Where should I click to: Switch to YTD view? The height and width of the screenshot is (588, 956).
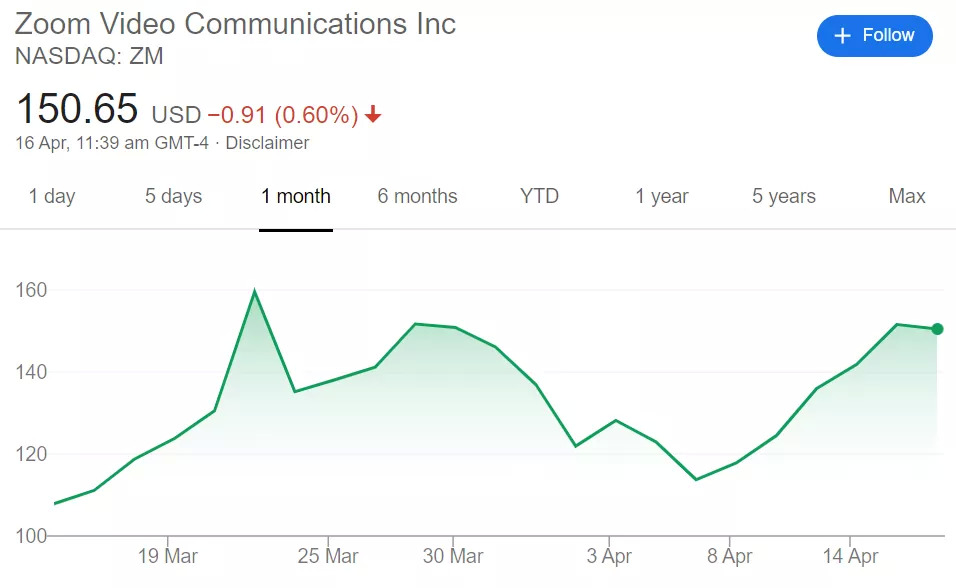click(x=539, y=197)
